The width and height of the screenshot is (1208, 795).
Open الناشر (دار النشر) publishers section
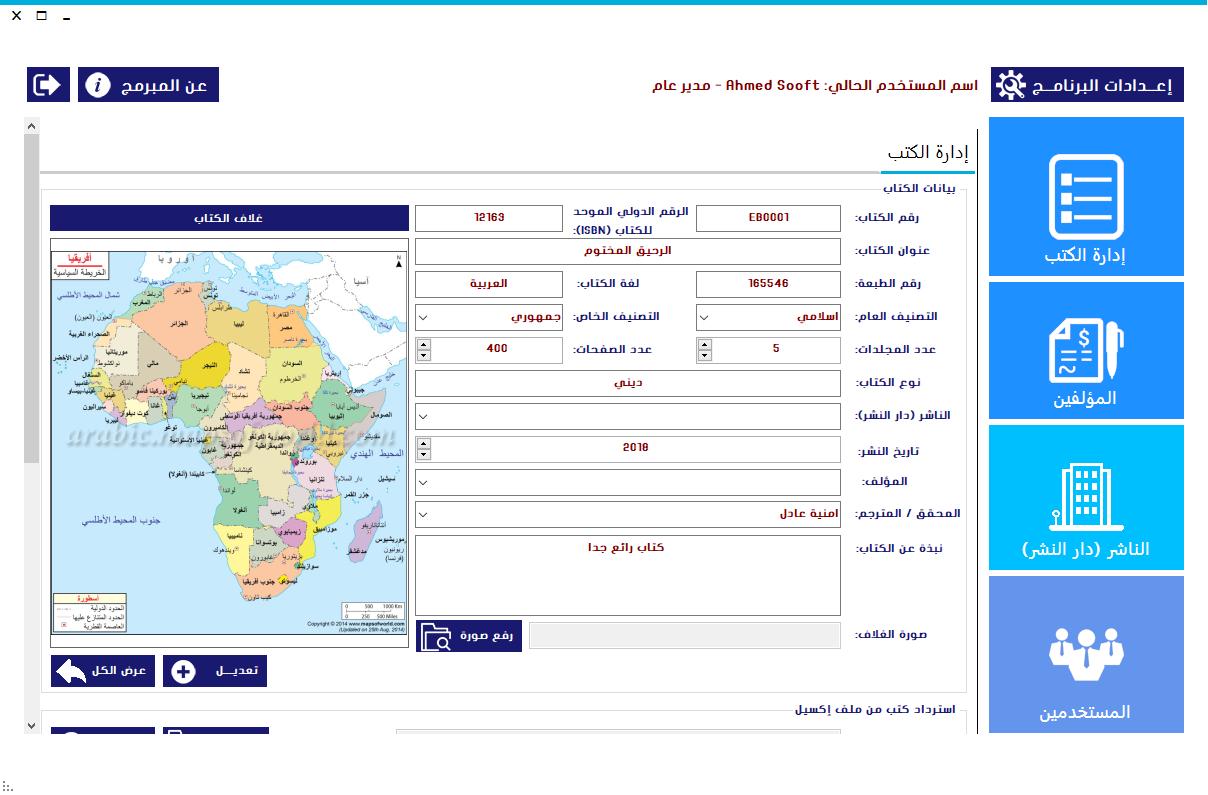click(x=1086, y=497)
